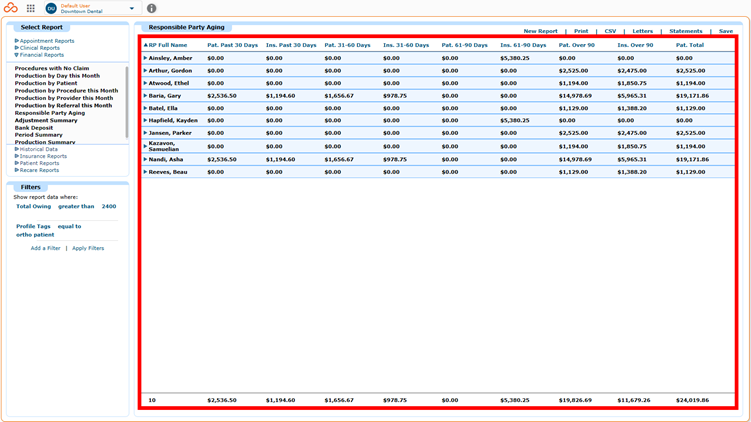Expand the Nandi, Asha row

(145, 159)
